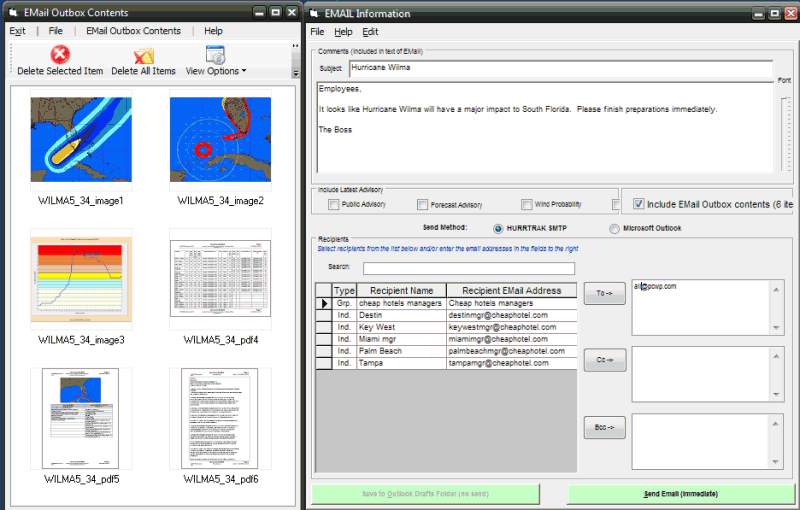Enable the Public Advisory checkbox
This screenshot has width=800, height=510.
[334, 205]
